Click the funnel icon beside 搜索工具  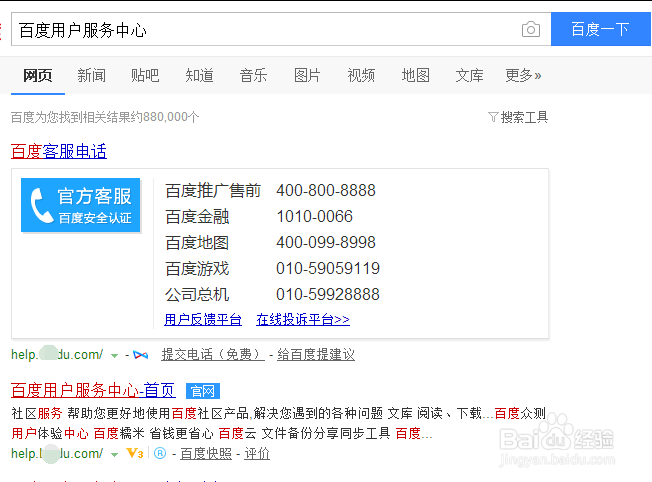tap(493, 117)
